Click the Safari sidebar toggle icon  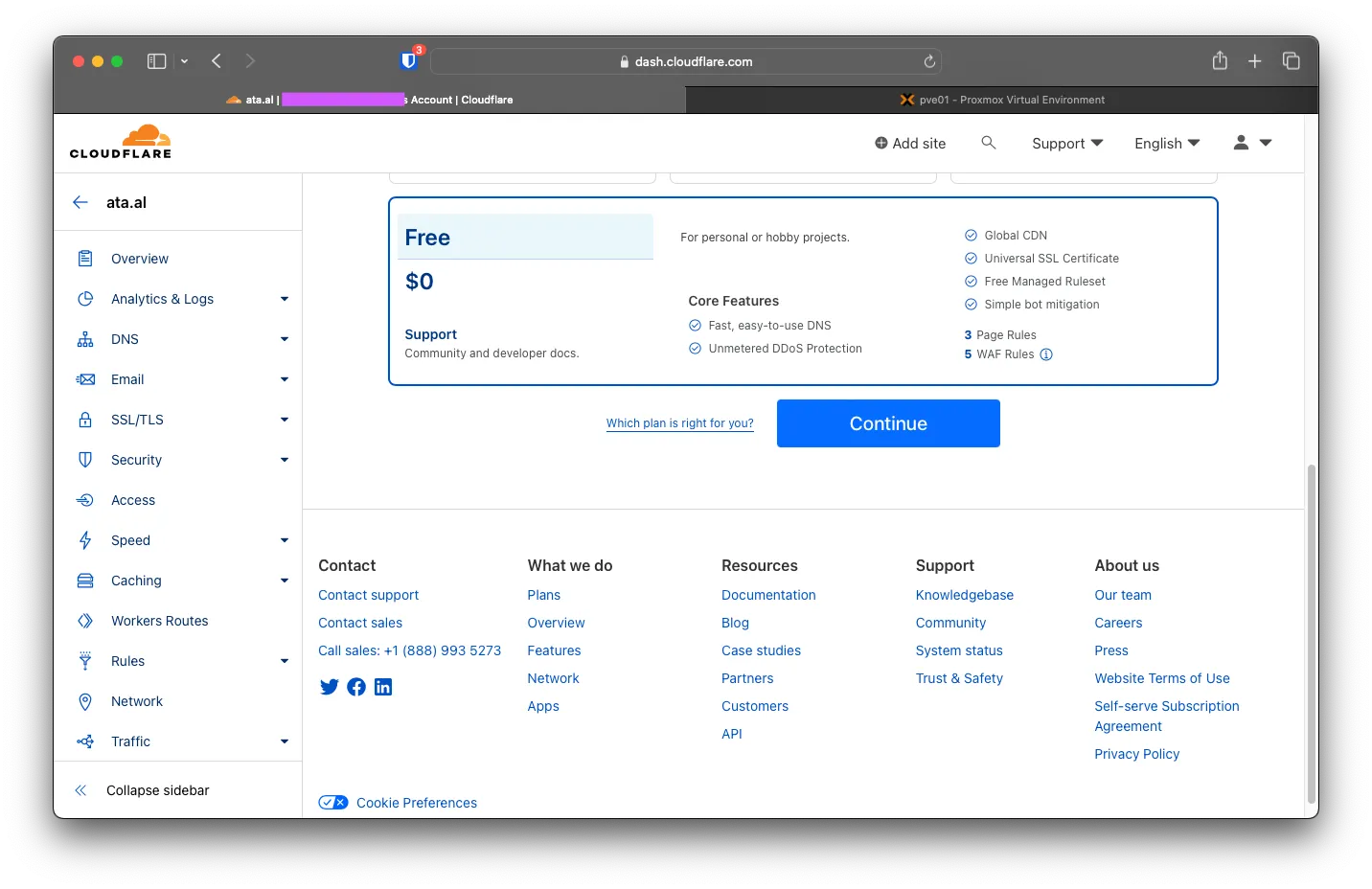click(157, 61)
